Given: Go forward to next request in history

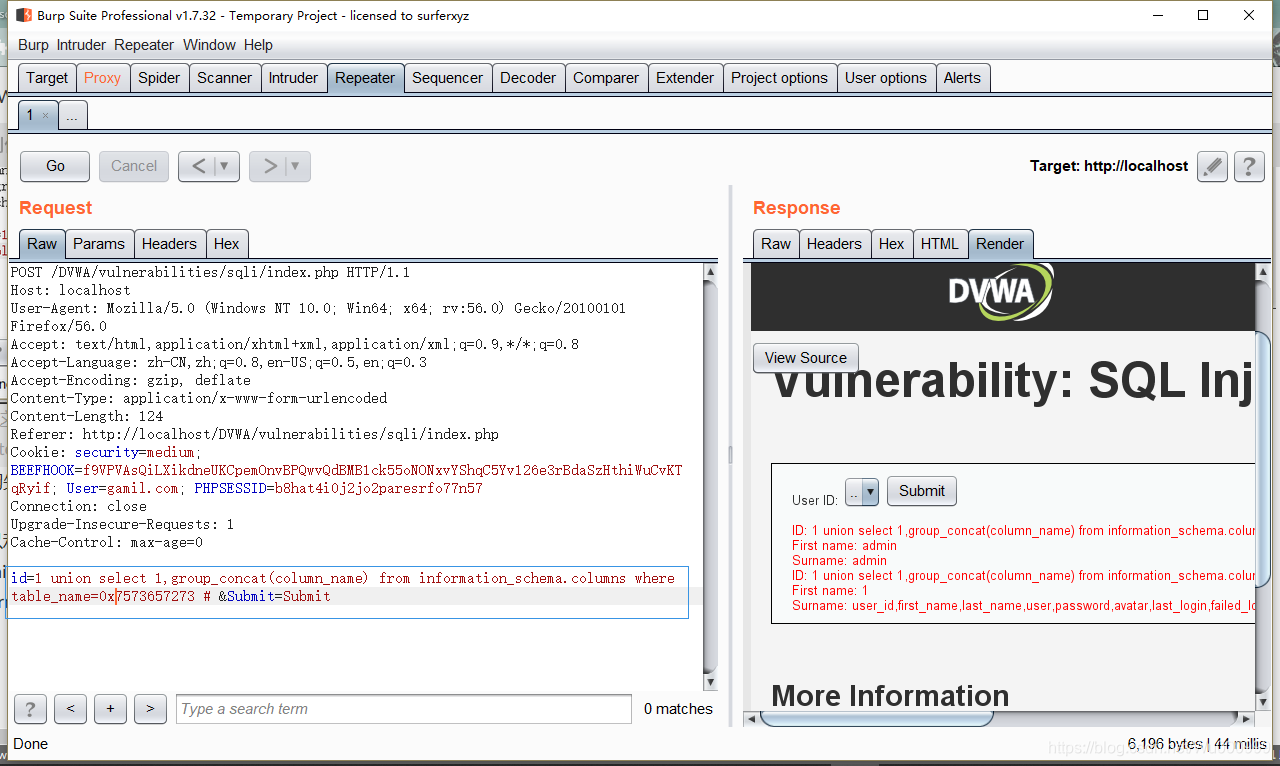Looking at the screenshot, I should (x=268, y=166).
